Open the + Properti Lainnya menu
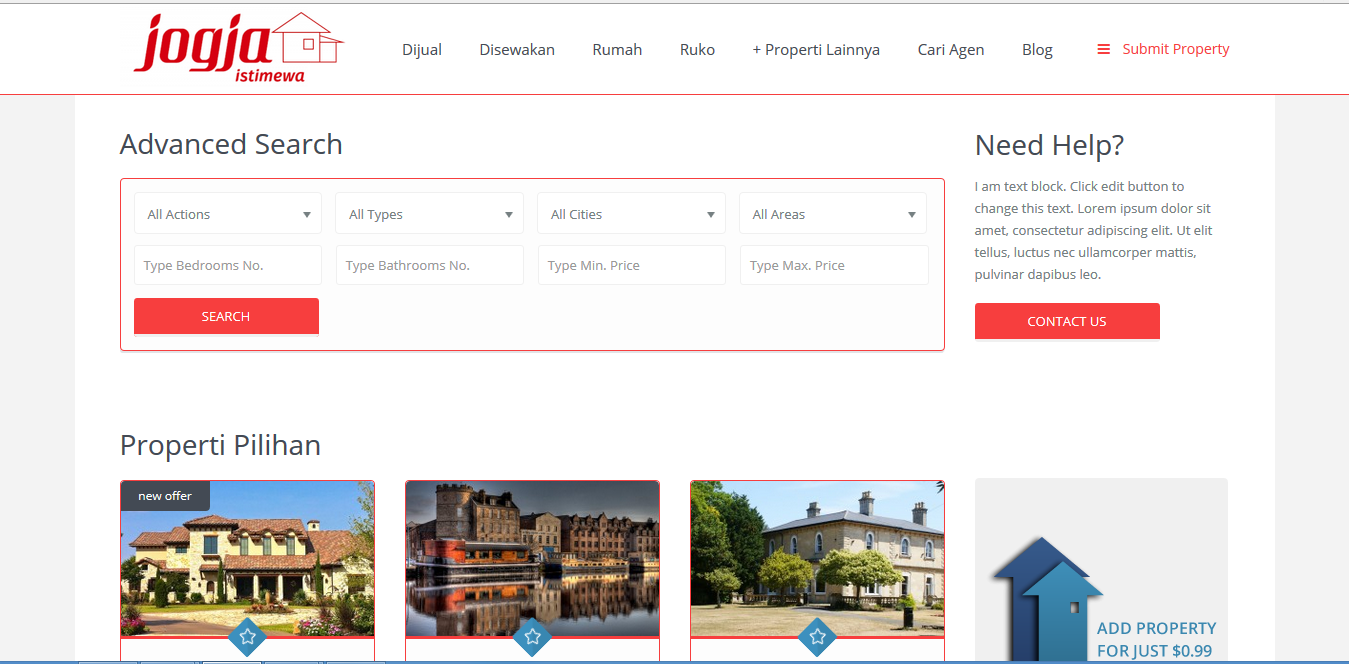1349x664 pixels. tap(816, 49)
